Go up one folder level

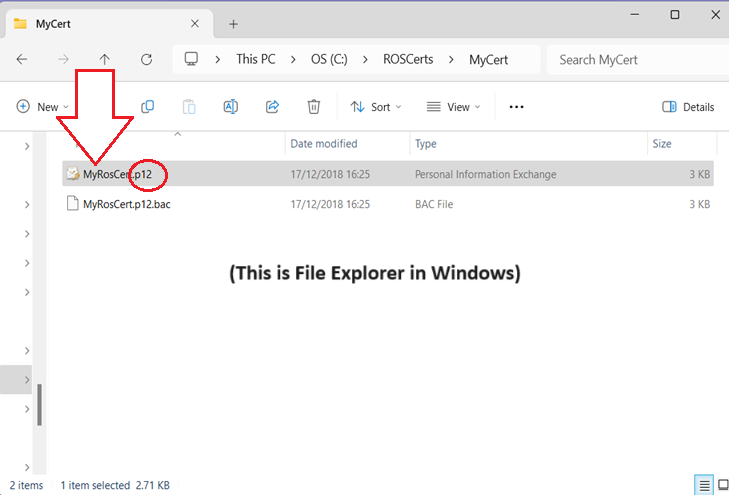tap(105, 59)
